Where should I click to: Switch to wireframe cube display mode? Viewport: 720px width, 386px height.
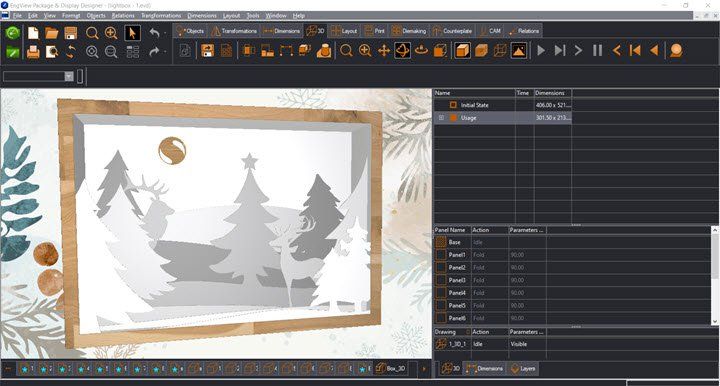(500, 50)
